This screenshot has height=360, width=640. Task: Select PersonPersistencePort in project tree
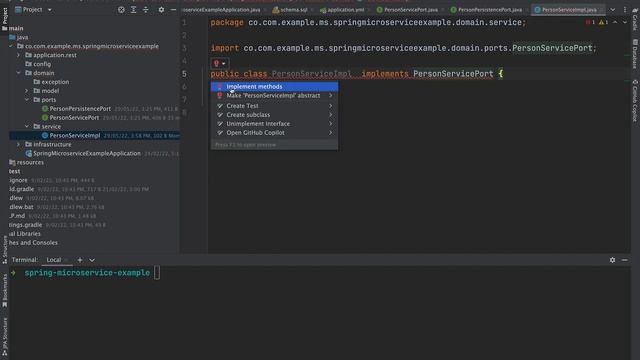tap(80, 109)
